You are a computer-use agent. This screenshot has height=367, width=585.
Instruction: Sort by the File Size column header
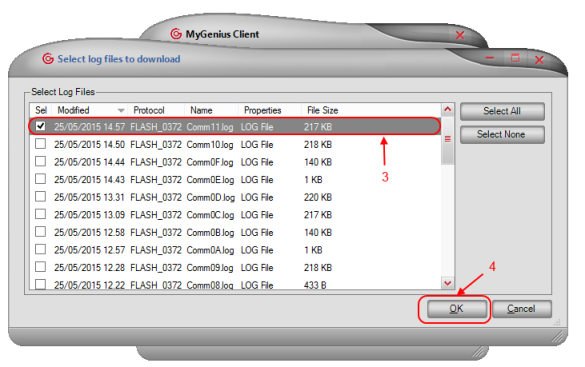[323, 110]
